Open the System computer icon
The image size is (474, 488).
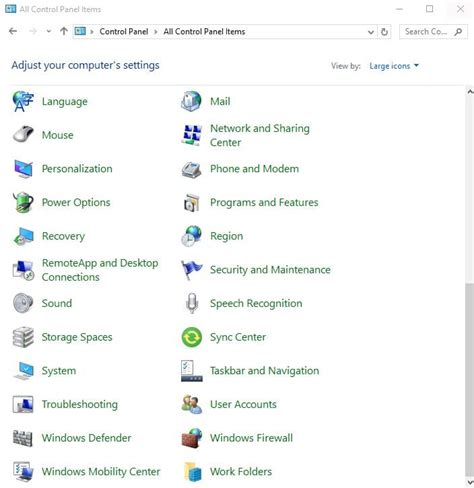[x=23, y=371]
